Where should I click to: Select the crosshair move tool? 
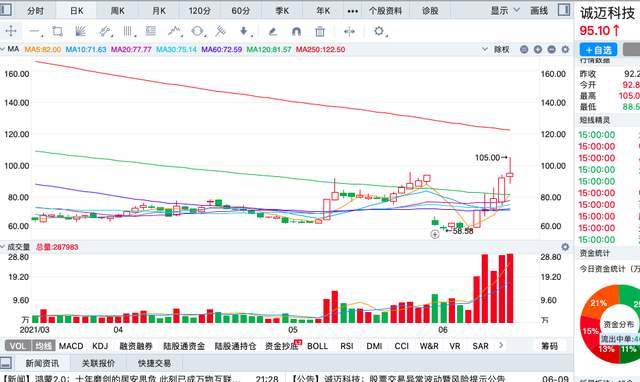pyautogui.click(x=11, y=31)
